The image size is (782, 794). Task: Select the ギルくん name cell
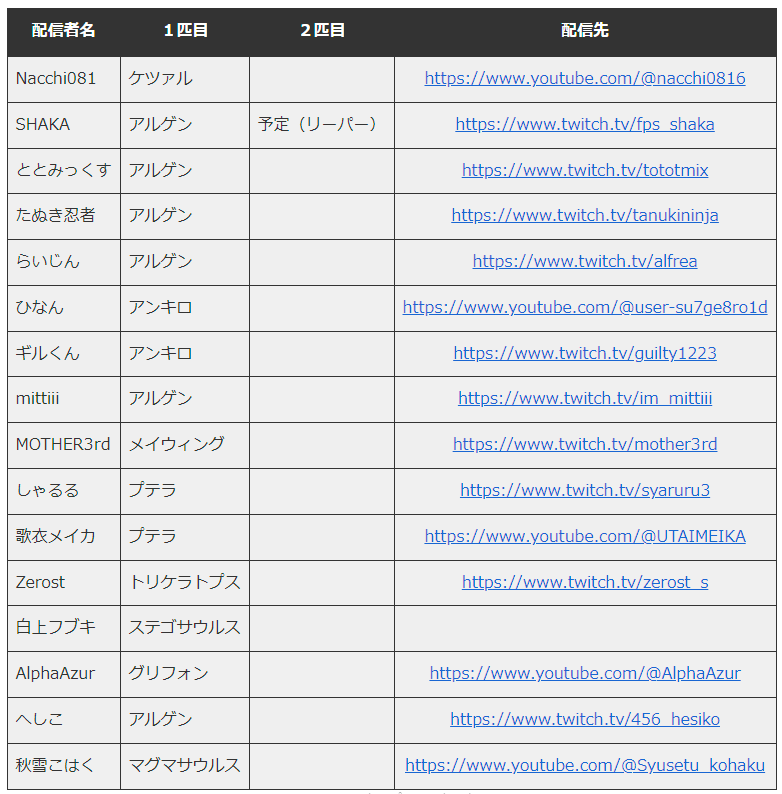[64, 354]
